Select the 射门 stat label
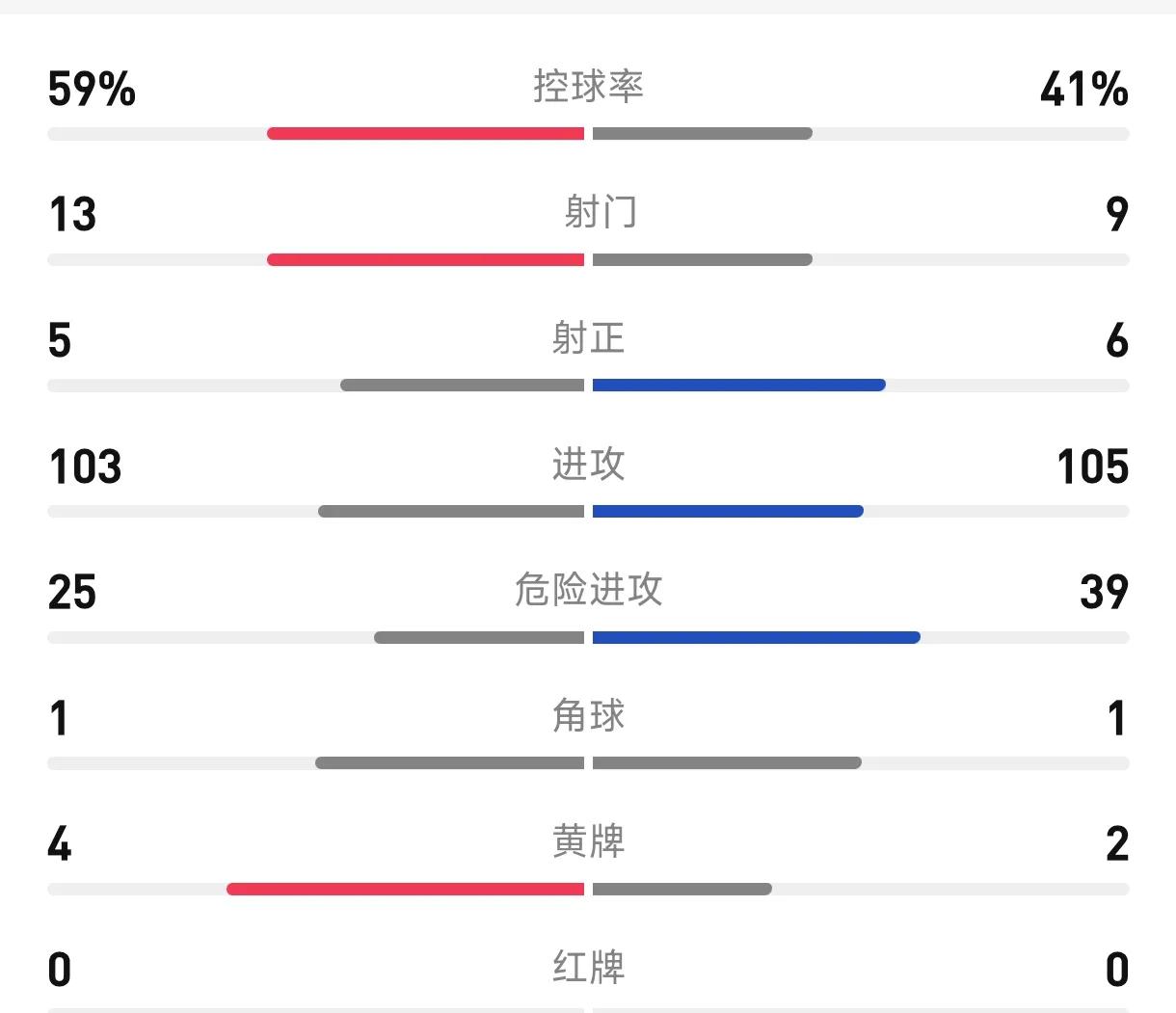The image size is (1176, 1013). click(x=601, y=212)
